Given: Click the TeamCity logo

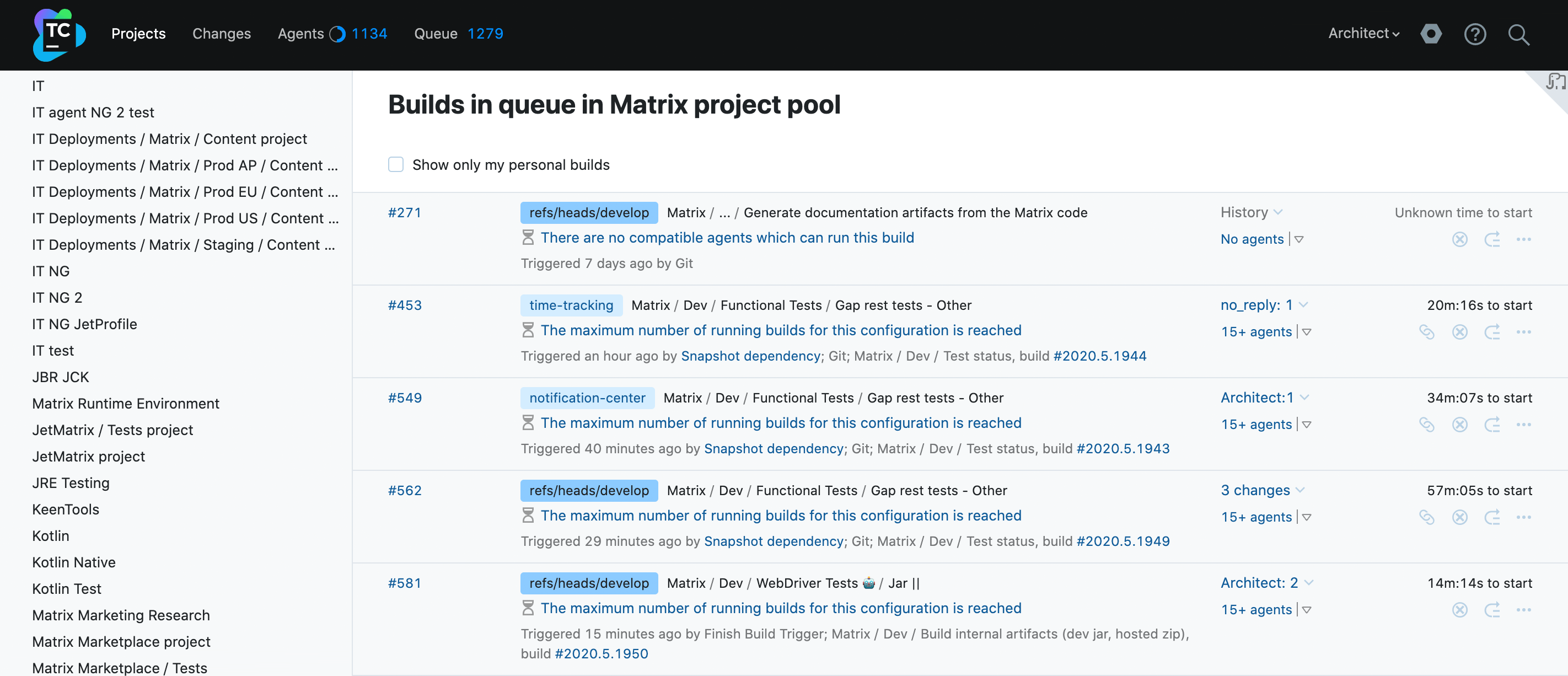Looking at the screenshot, I should click(59, 34).
